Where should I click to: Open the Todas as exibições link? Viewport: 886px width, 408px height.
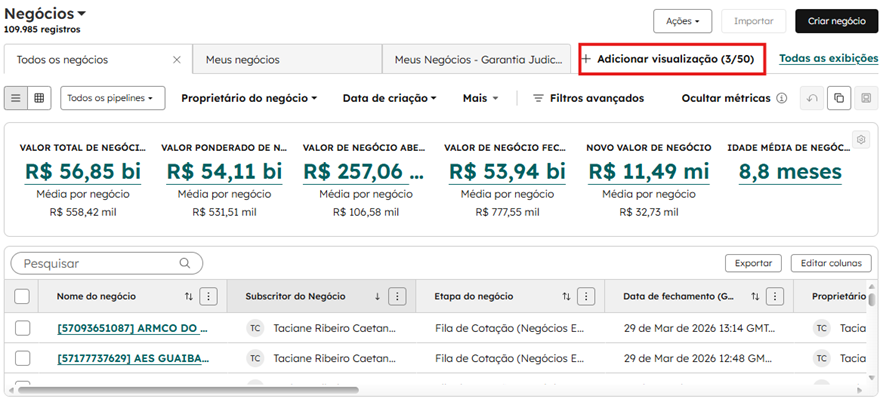pos(831,59)
